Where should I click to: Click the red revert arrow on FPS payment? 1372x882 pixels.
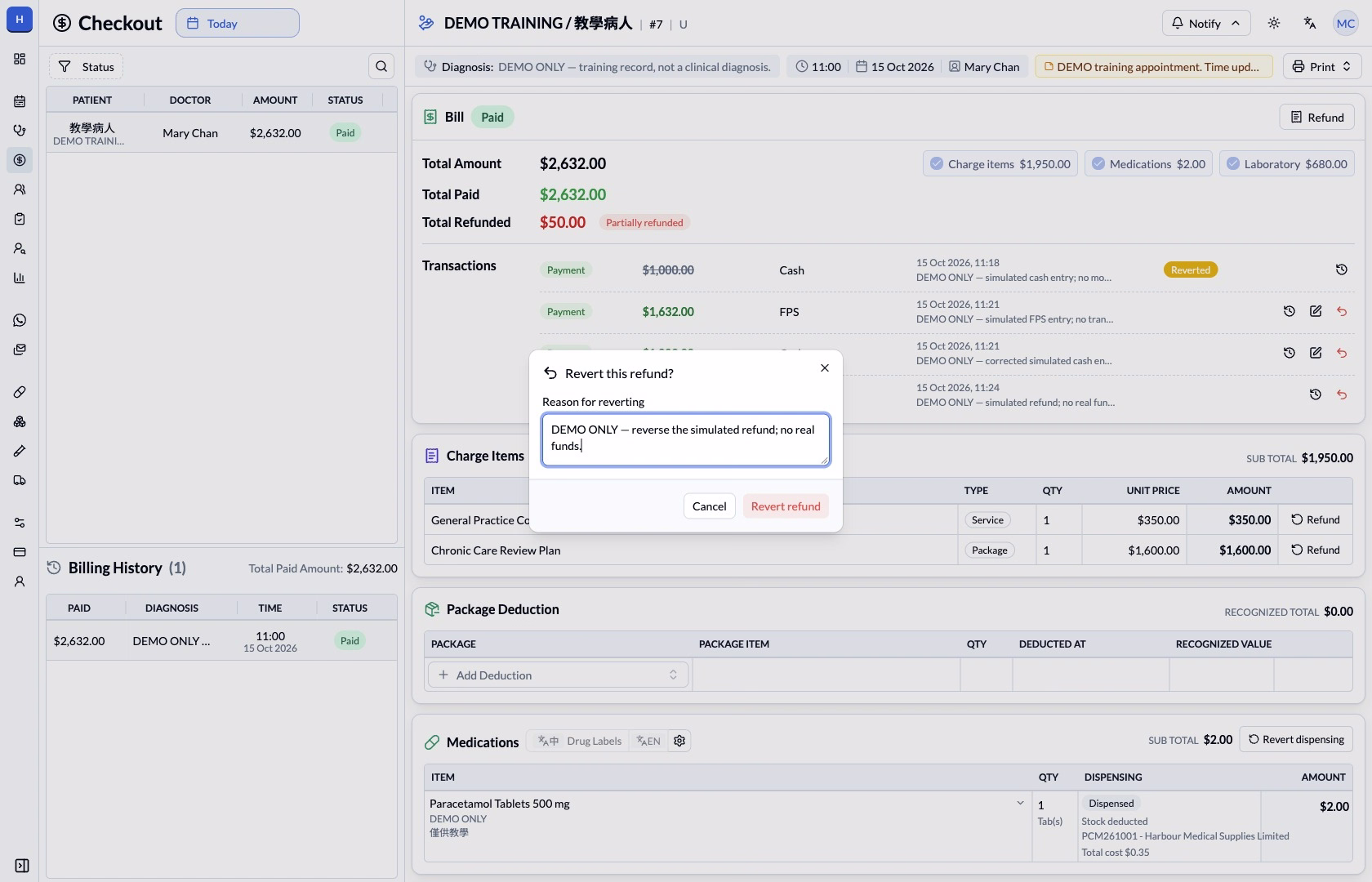(1342, 311)
